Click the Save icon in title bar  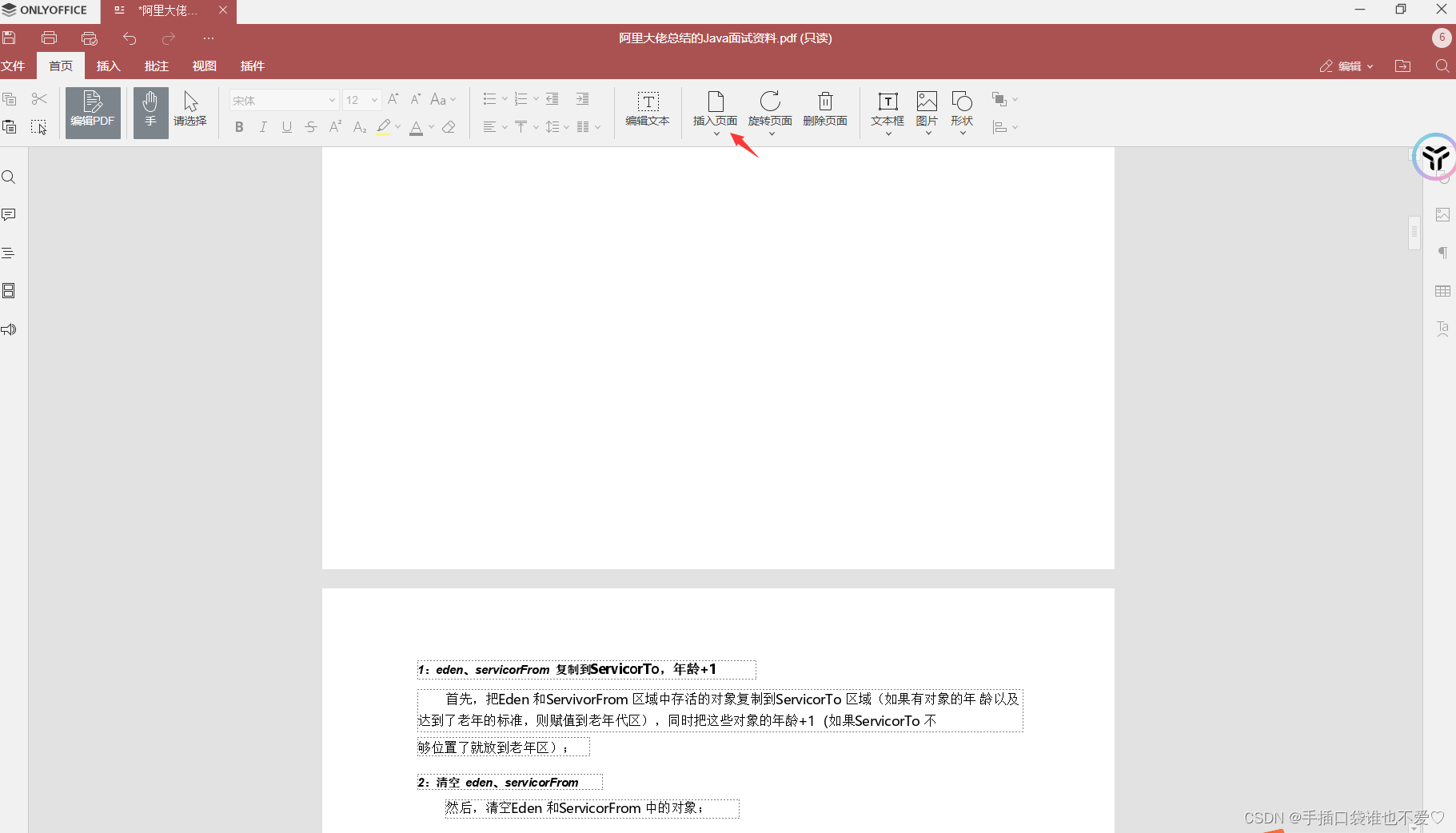(x=9, y=38)
